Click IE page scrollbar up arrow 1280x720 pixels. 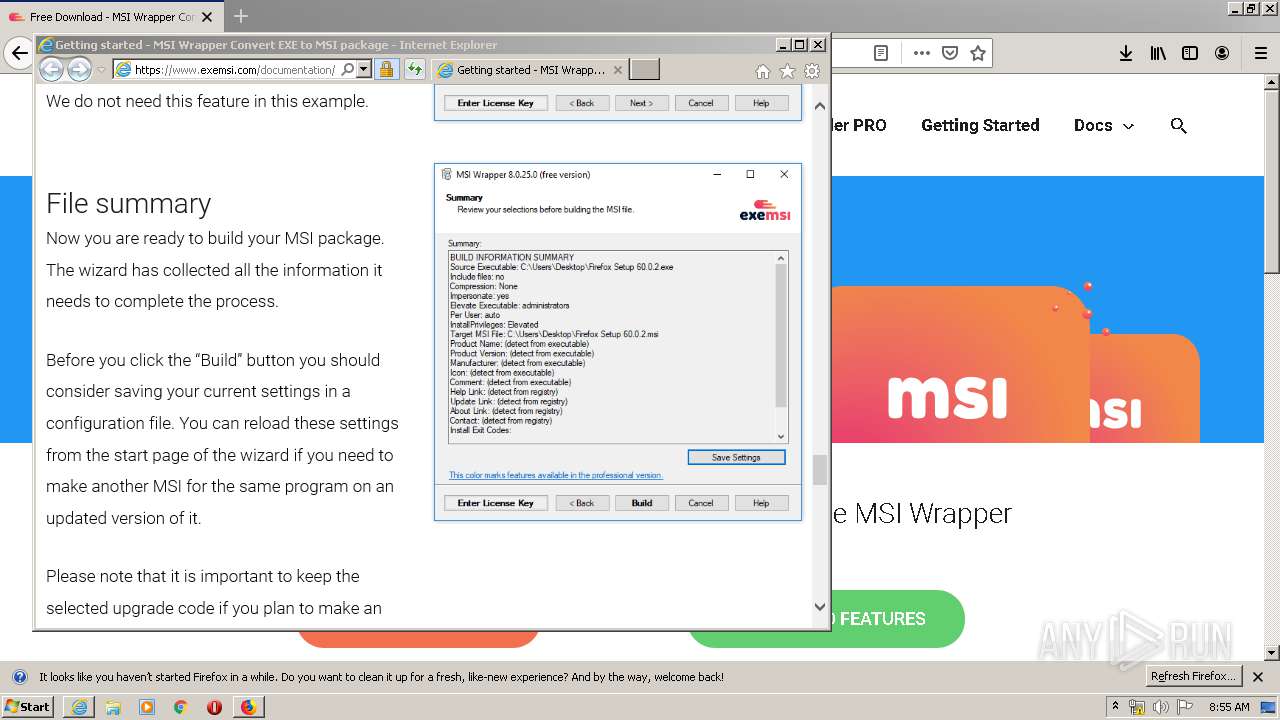point(820,106)
